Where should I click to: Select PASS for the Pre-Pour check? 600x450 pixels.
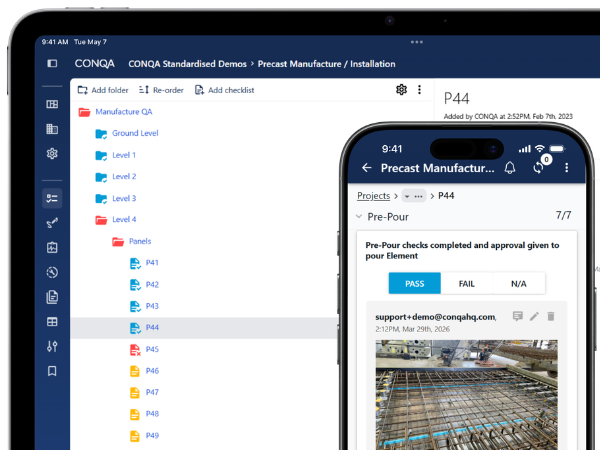pyautogui.click(x=414, y=284)
